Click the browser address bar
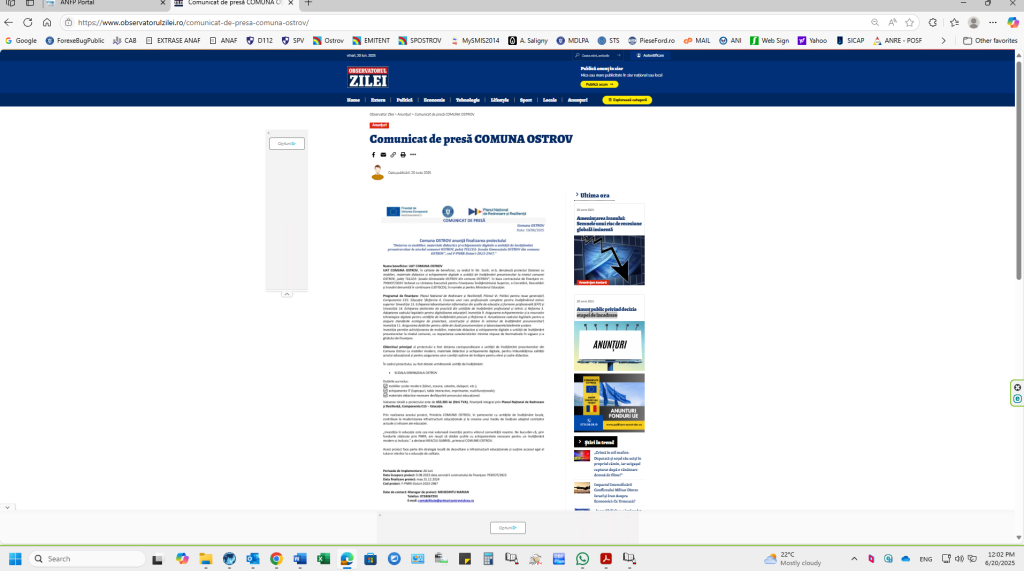The height and width of the screenshot is (571, 1024). (x=470, y=22)
